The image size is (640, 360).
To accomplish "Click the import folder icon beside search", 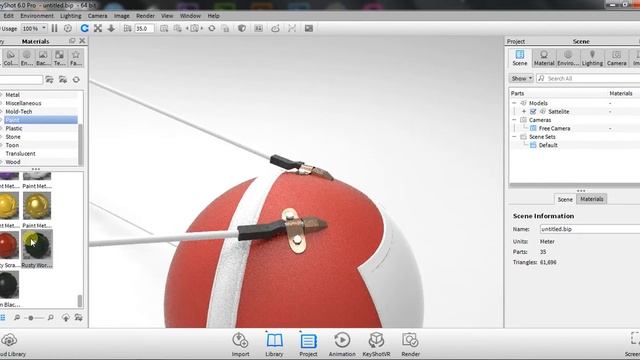I will [x=63, y=80].
